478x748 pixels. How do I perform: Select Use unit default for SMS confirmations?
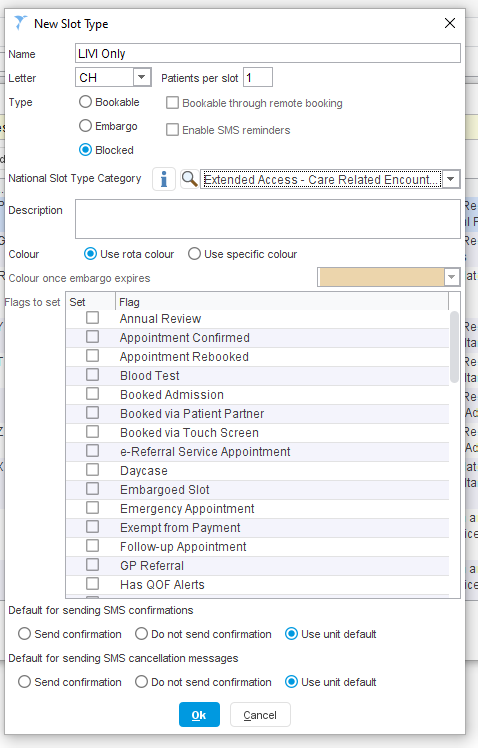click(291, 634)
